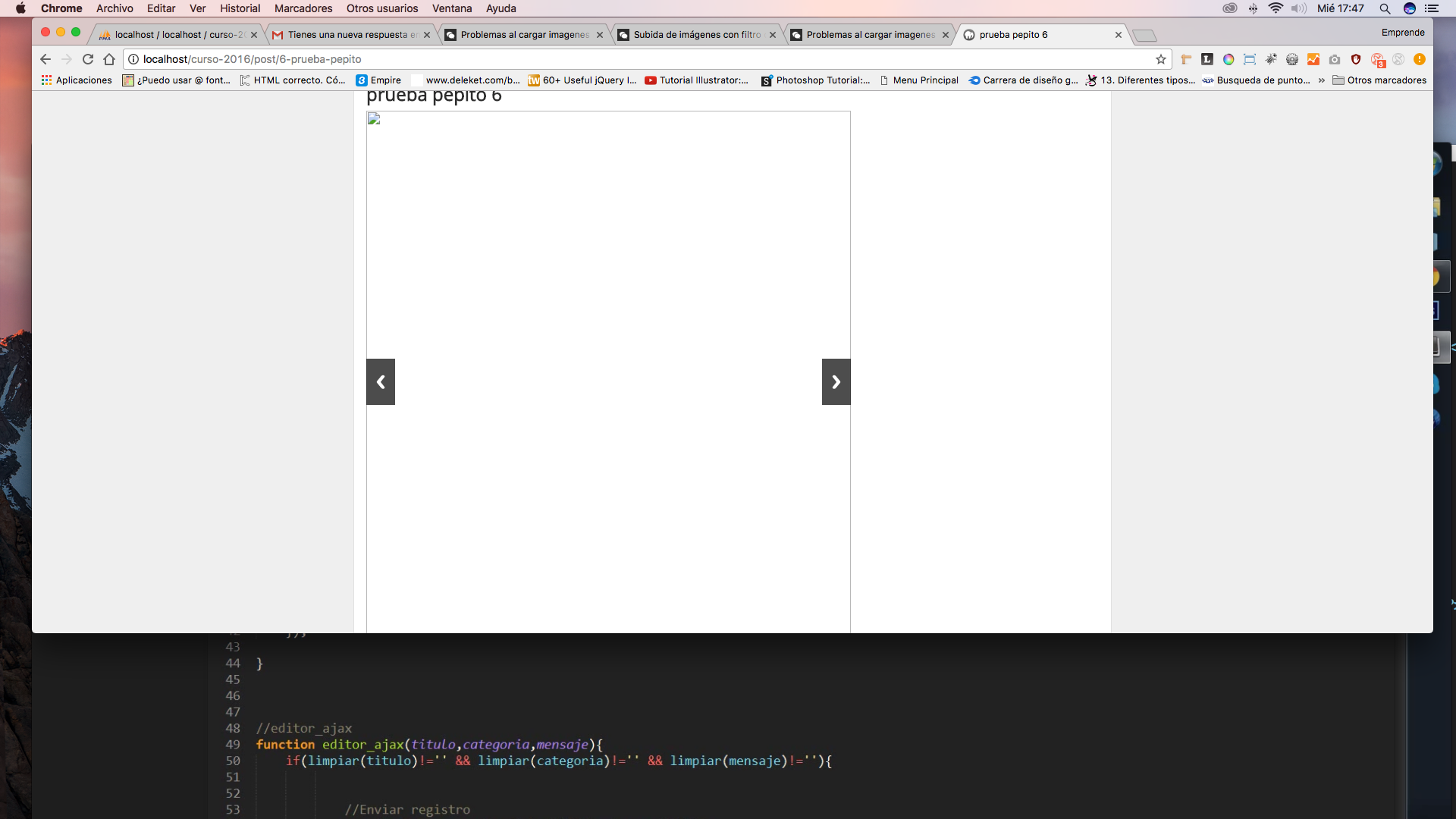Click the red shield extension icon
Image resolution: width=1456 pixels, height=819 pixels.
pyautogui.click(x=1356, y=59)
